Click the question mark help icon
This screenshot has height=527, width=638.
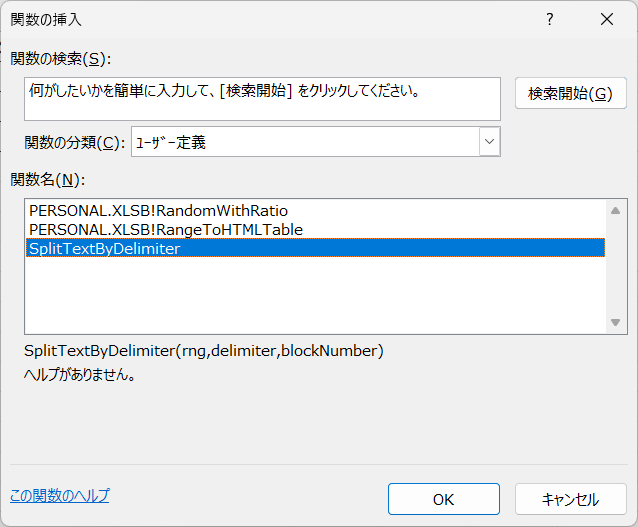tap(550, 19)
